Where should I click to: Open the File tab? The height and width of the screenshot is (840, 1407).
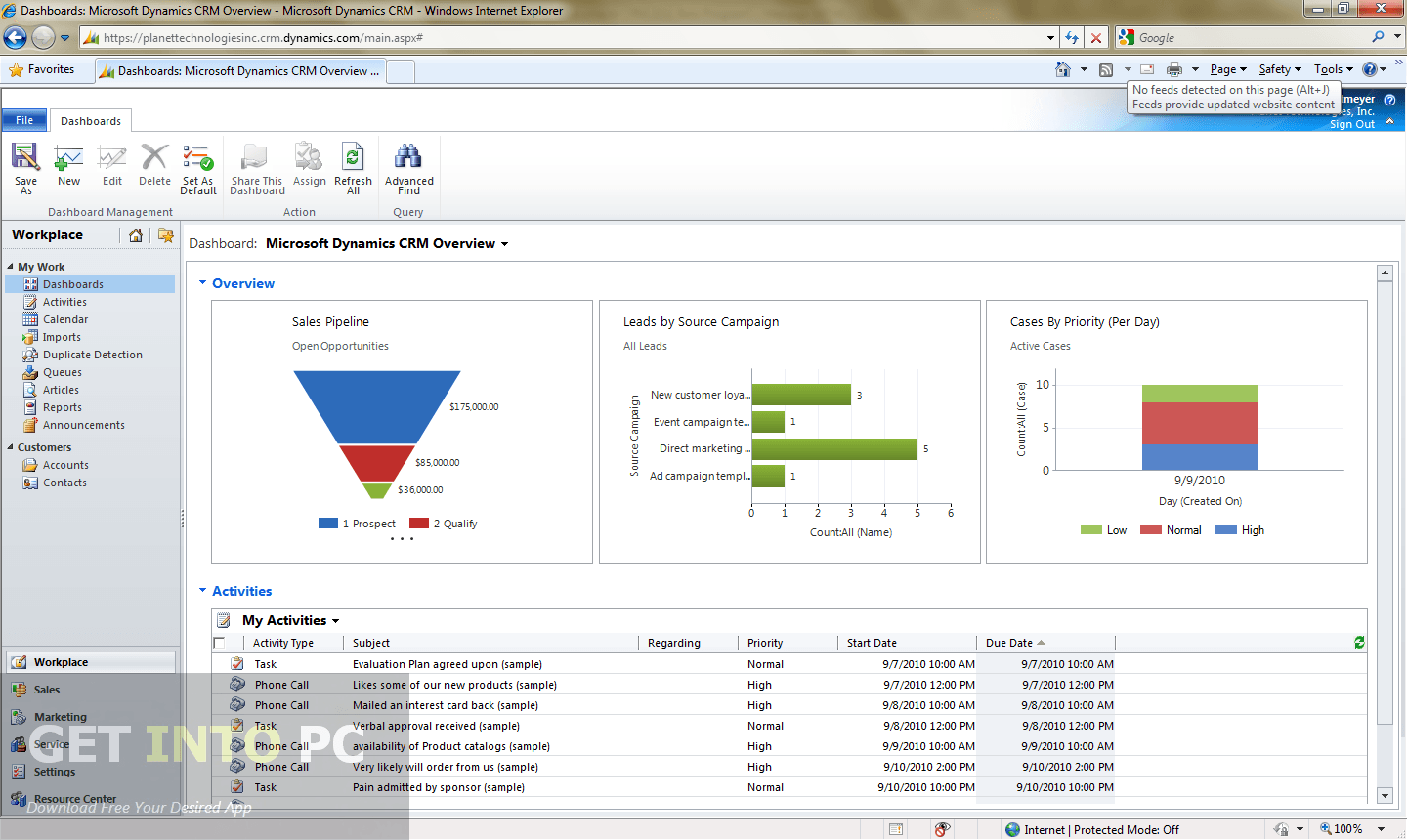(x=24, y=120)
